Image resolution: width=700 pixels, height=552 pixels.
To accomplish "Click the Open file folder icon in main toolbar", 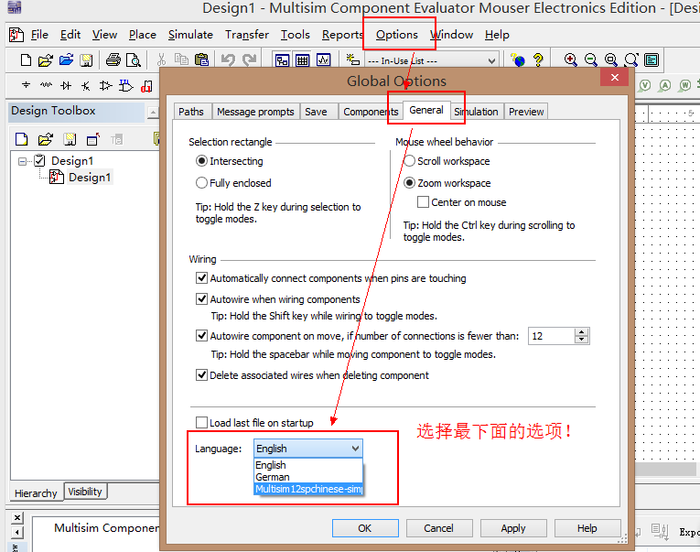I will tap(45, 60).
